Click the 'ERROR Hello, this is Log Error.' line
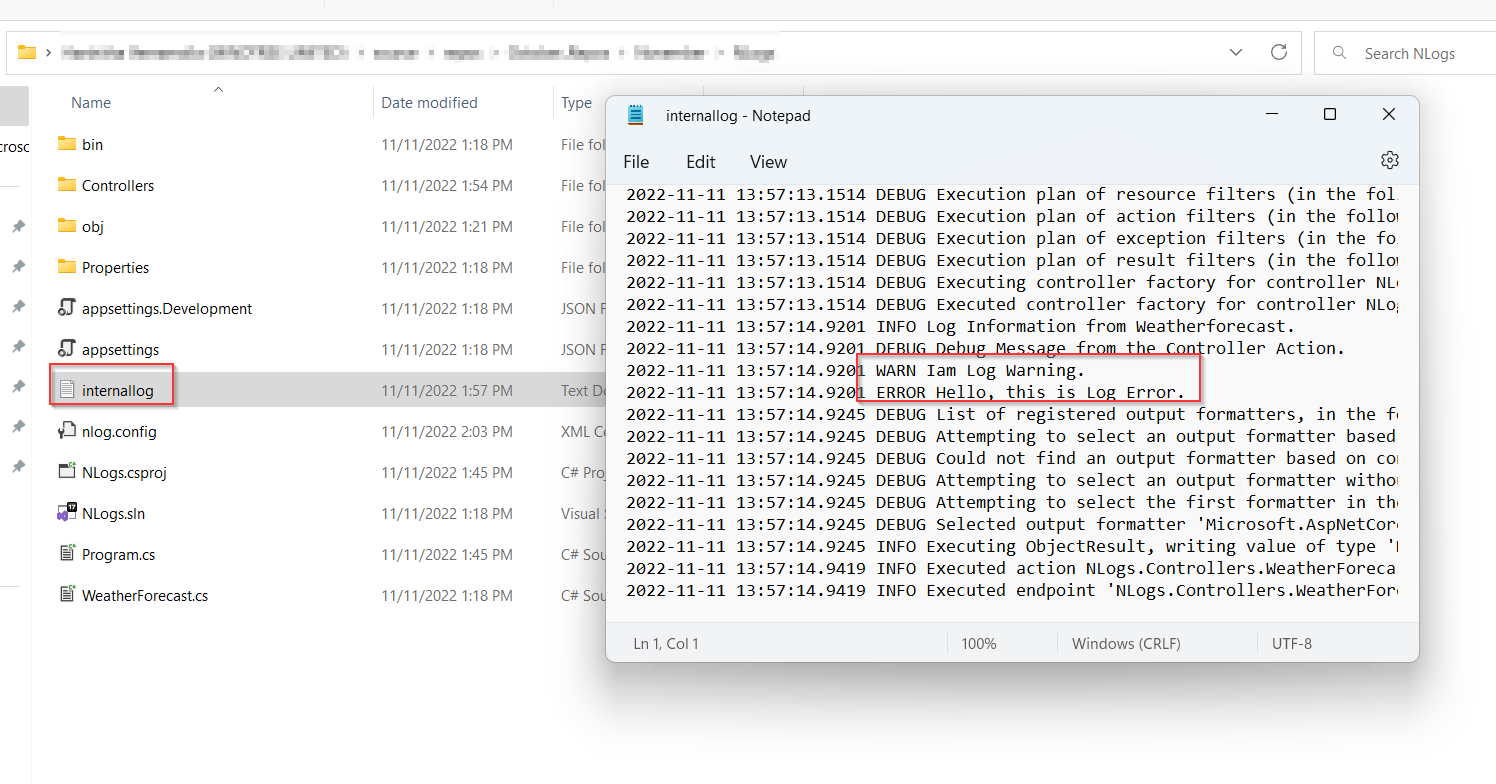 [x=905, y=393]
